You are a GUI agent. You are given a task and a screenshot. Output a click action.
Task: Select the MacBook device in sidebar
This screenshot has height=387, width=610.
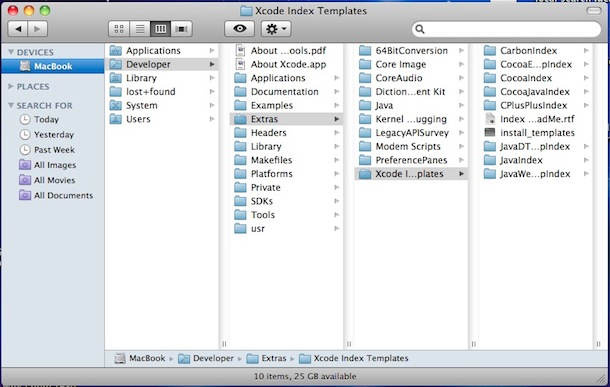click(x=52, y=66)
